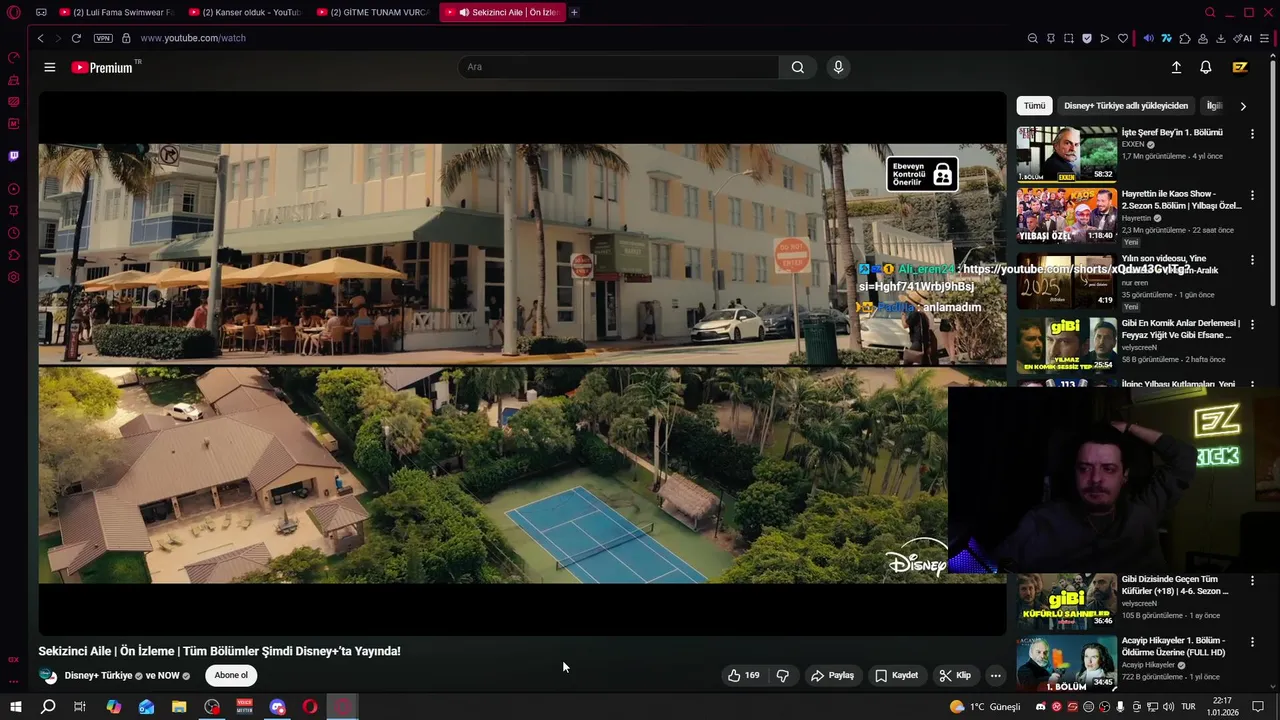Viewport: 1280px width, 720px height.
Task: Like the video with thumbs up
Action: click(743, 675)
